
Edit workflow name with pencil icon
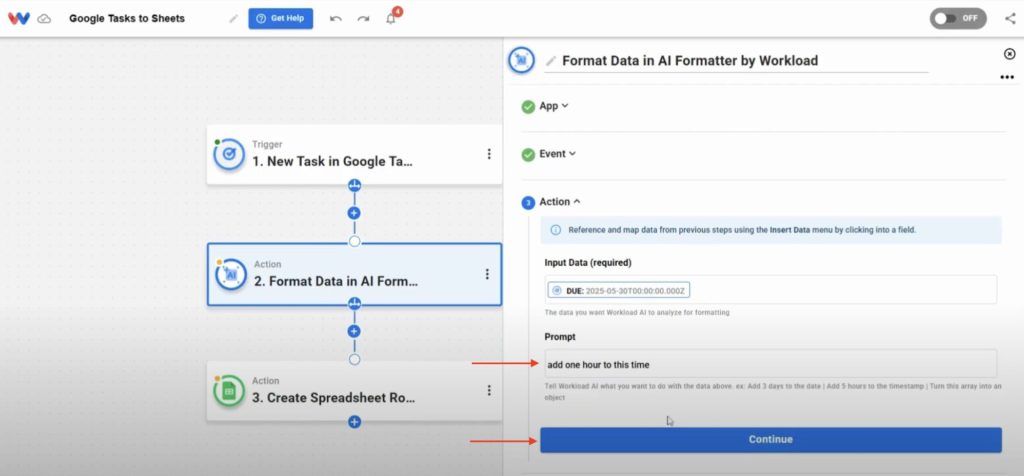[233, 19]
